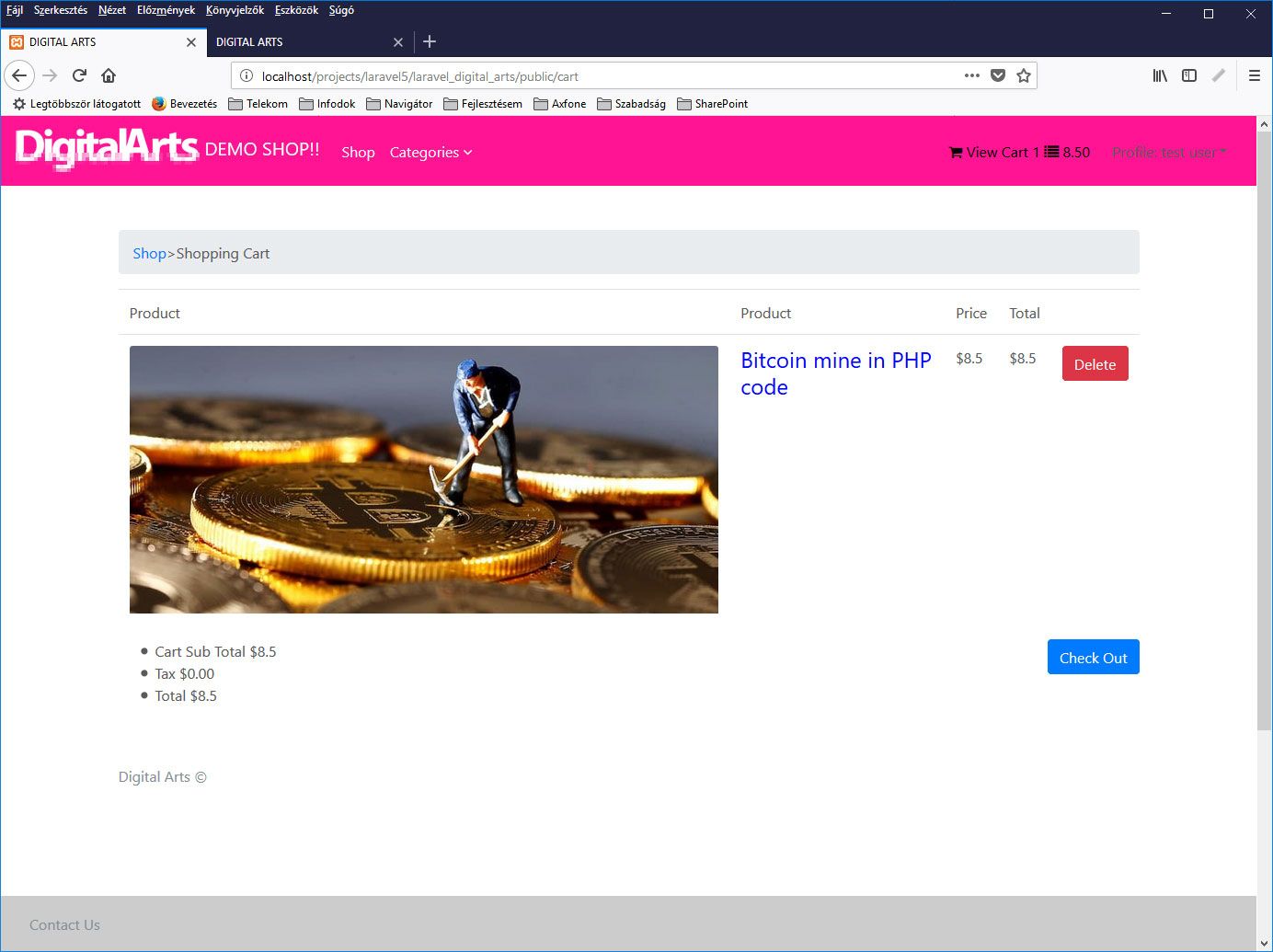Click the Price column header
This screenshot has width=1273, height=952.
click(x=971, y=314)
